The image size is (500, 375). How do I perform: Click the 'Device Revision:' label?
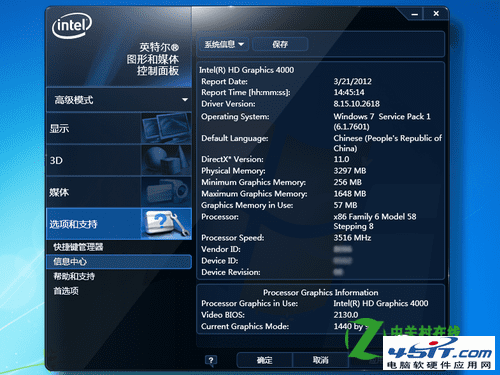(x=231, y=272)
